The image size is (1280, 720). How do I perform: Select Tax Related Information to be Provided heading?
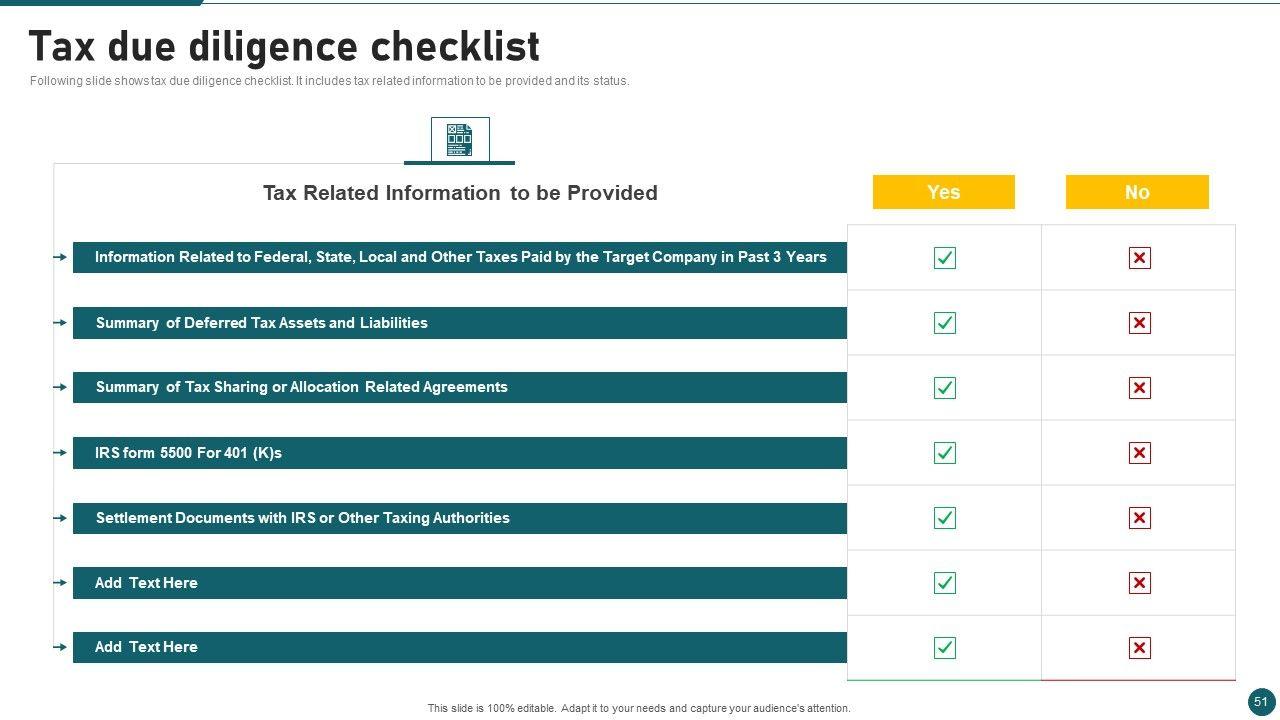(x=460, y=193)
